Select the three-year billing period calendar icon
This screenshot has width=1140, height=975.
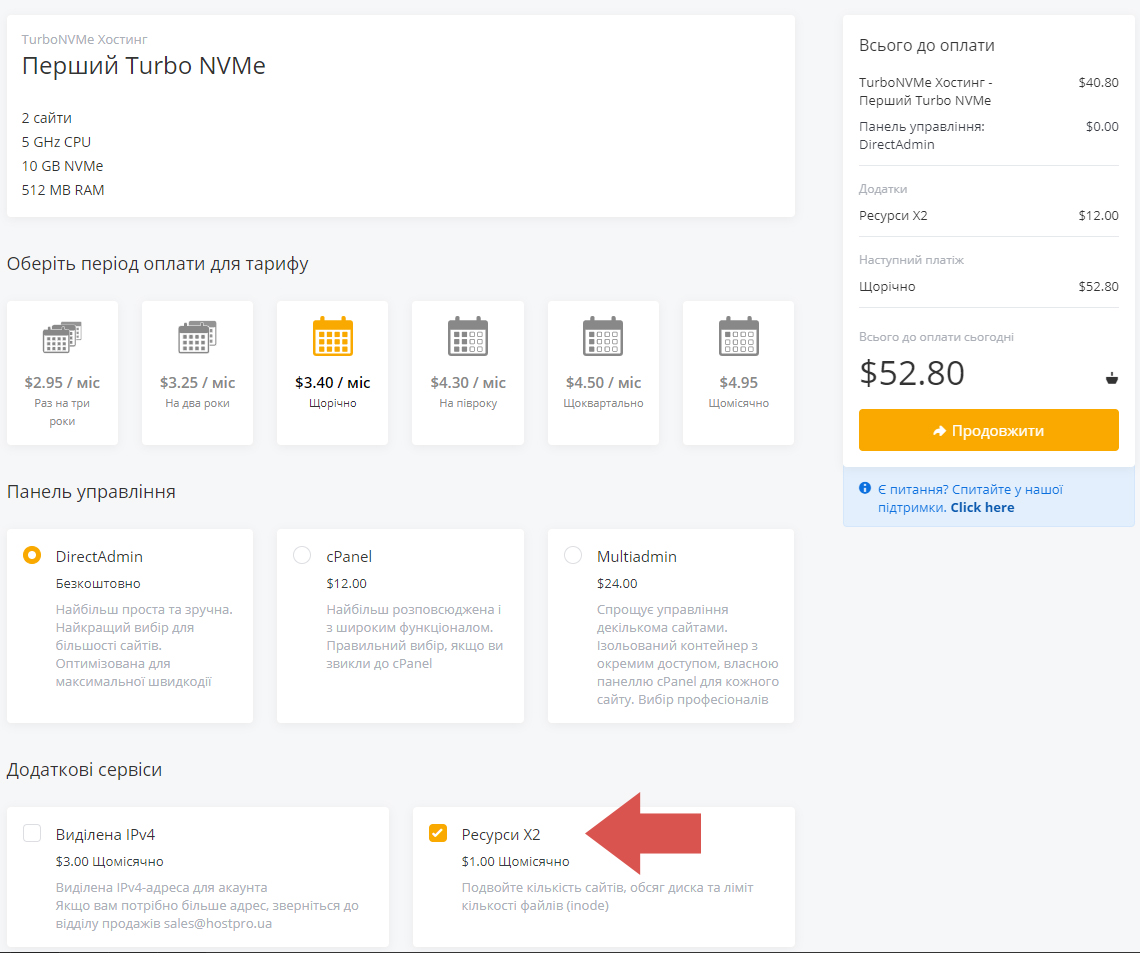pyautogui.click(x=62, y=337)
